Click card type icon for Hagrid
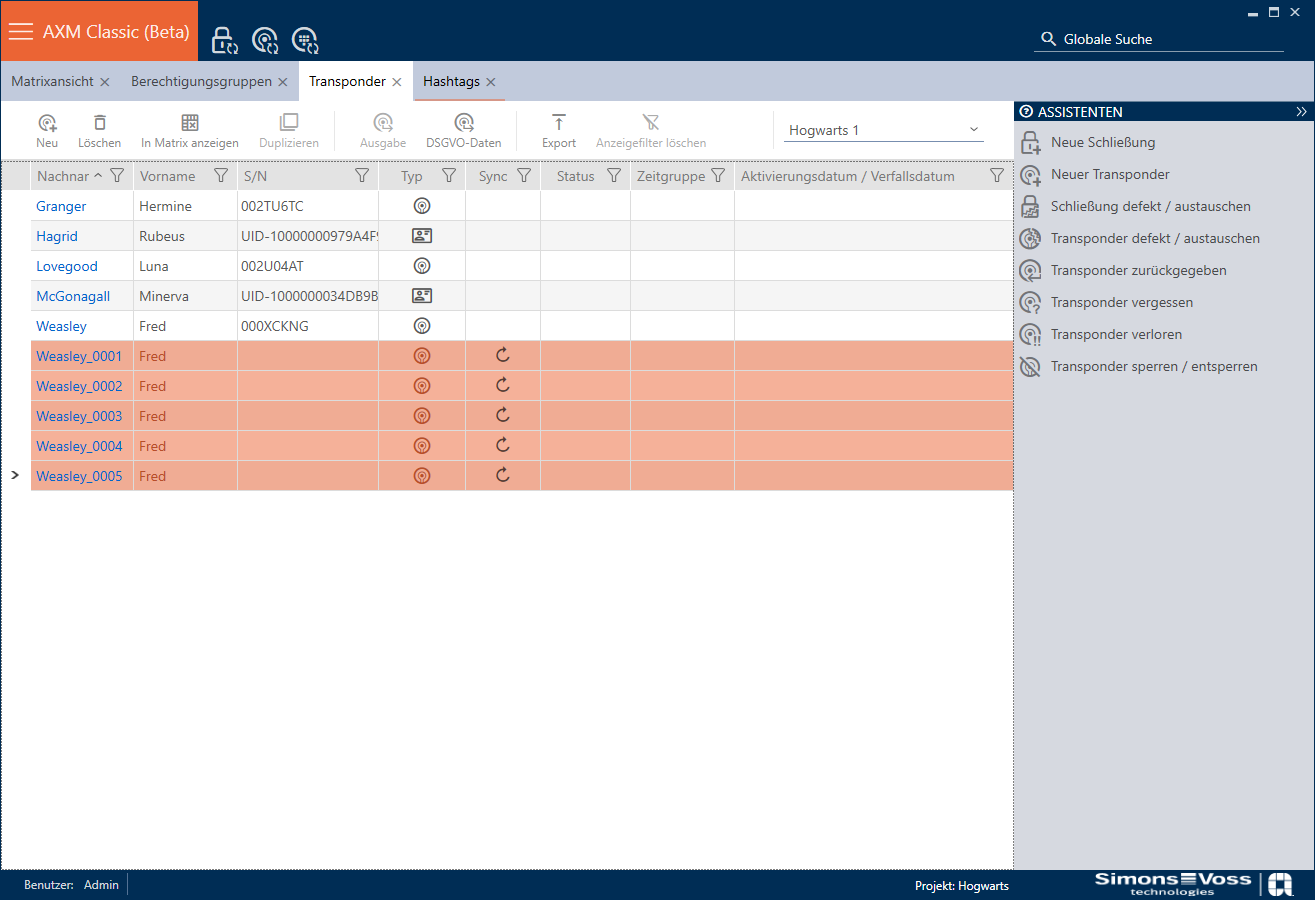 (422, 236)
